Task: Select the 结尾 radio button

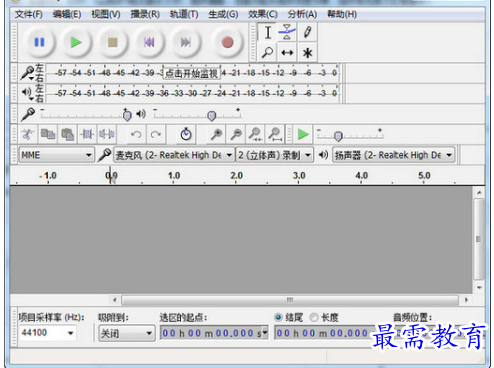Action: (x=278, y=317)
